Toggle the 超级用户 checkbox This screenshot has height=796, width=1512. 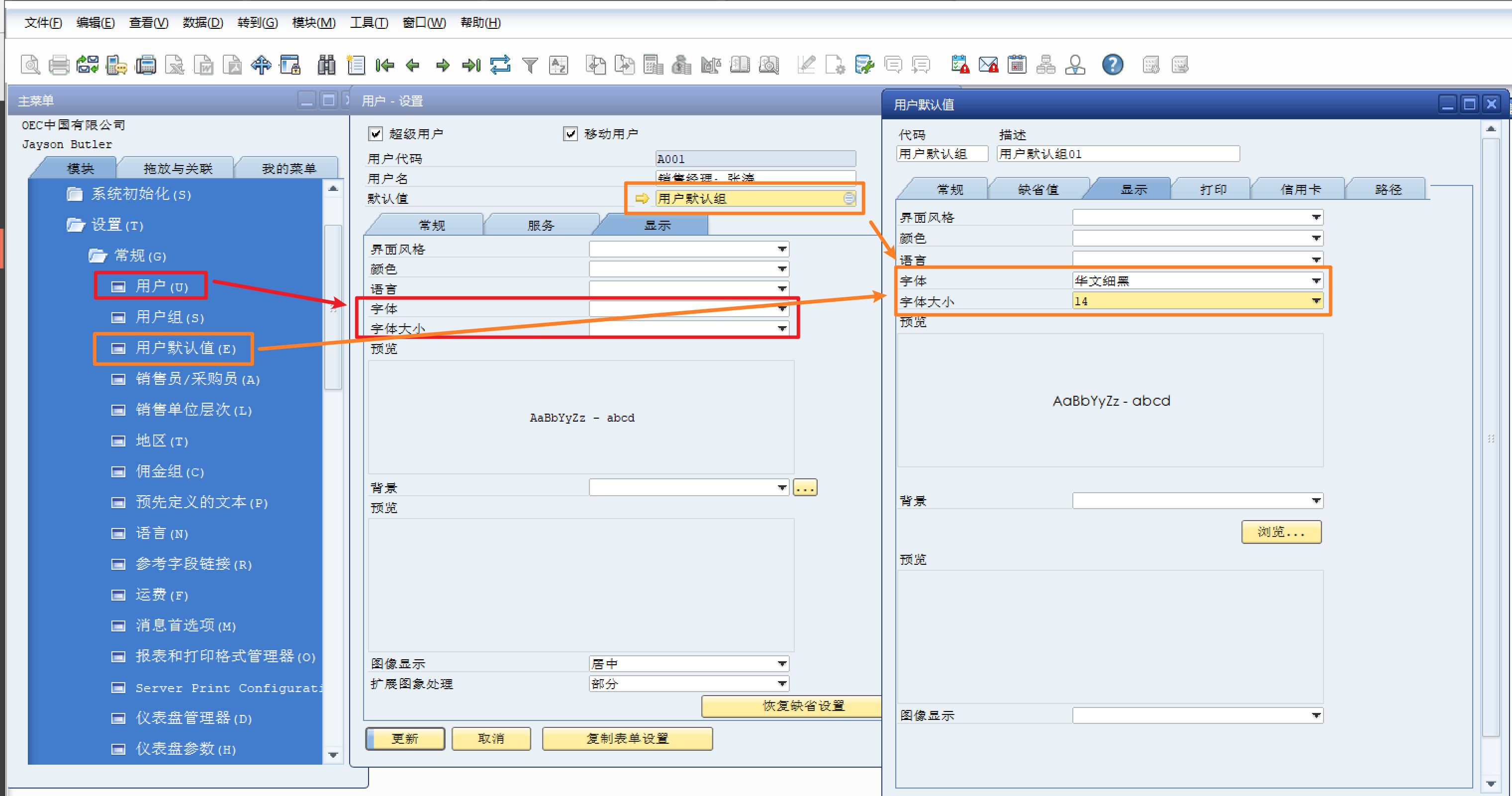(x=376, y=134)
